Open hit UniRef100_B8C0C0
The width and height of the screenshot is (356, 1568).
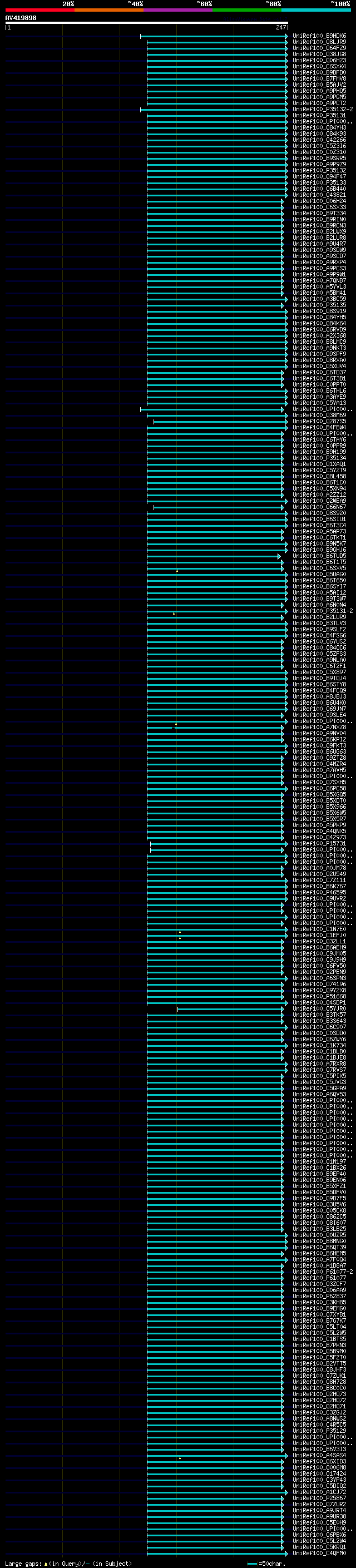click(319, 1388)
